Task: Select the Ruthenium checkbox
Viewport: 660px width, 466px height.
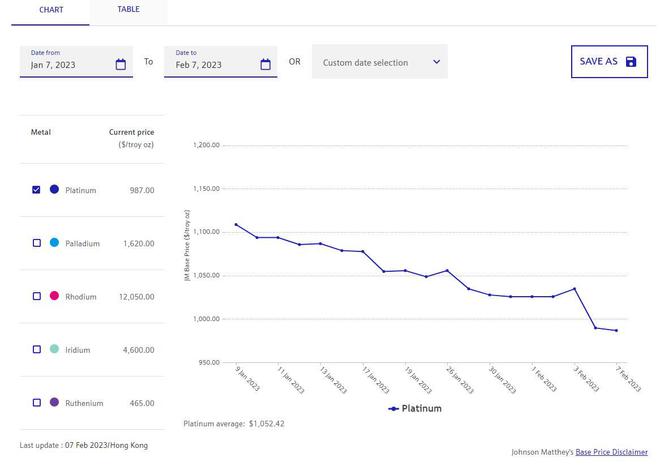Action: click(x=37, y=403)
